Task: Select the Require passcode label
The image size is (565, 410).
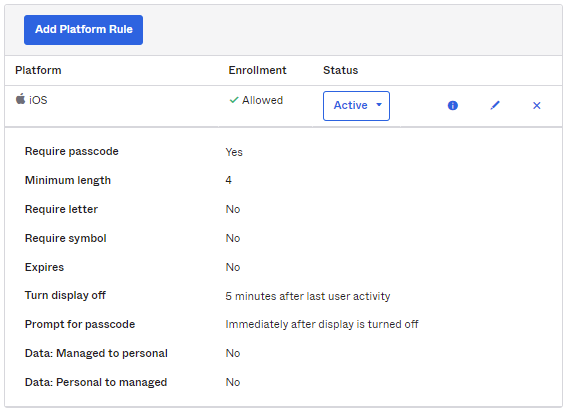Action: point(72,151)
